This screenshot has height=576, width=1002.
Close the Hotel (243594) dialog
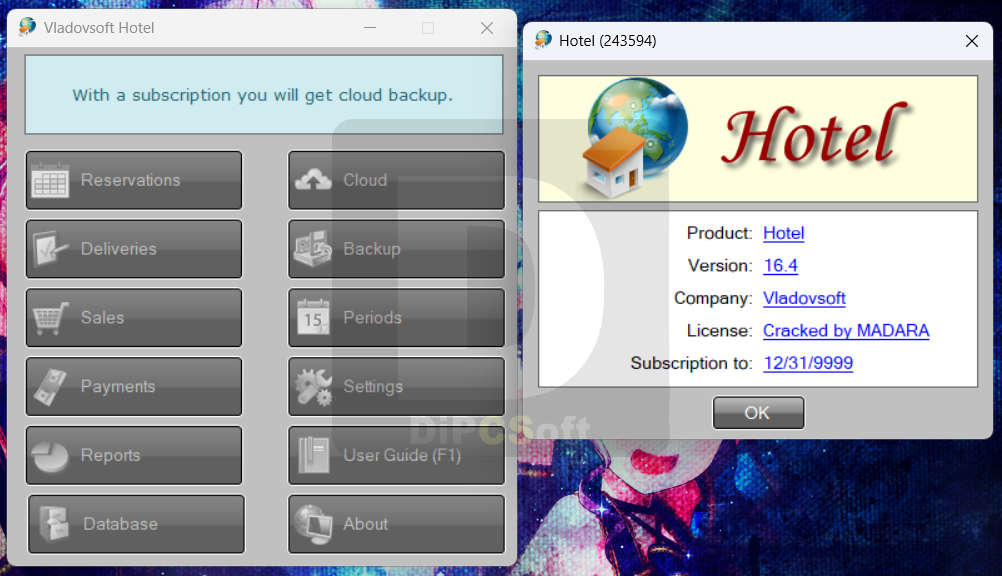tap(972, 41)
